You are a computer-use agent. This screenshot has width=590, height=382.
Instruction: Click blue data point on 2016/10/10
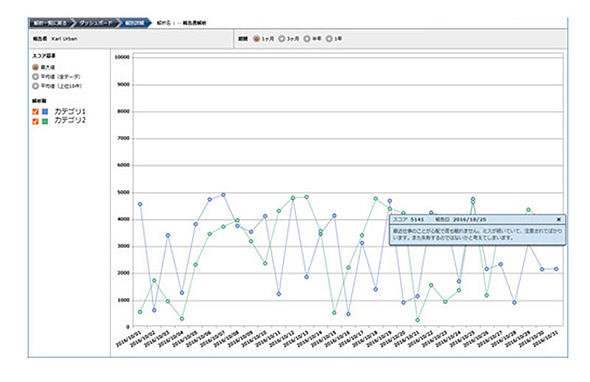265,216
